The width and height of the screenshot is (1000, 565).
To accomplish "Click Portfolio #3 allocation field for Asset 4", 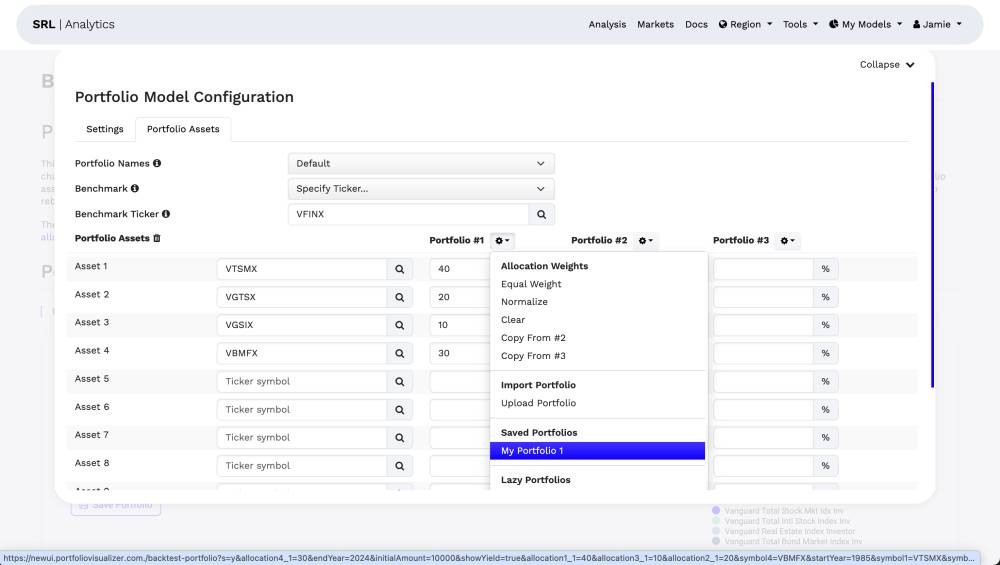I will click(x=763, y=353).
